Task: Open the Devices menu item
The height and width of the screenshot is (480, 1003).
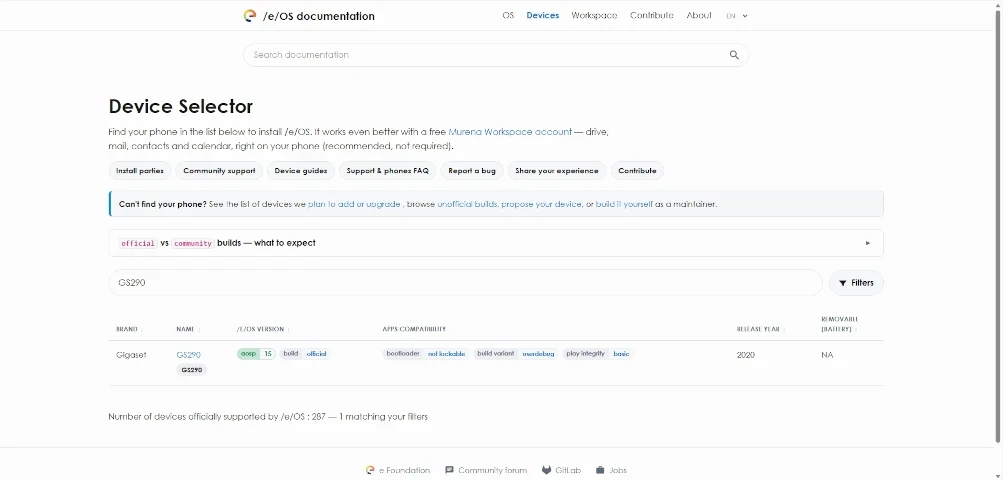Action: coord(542,15)
